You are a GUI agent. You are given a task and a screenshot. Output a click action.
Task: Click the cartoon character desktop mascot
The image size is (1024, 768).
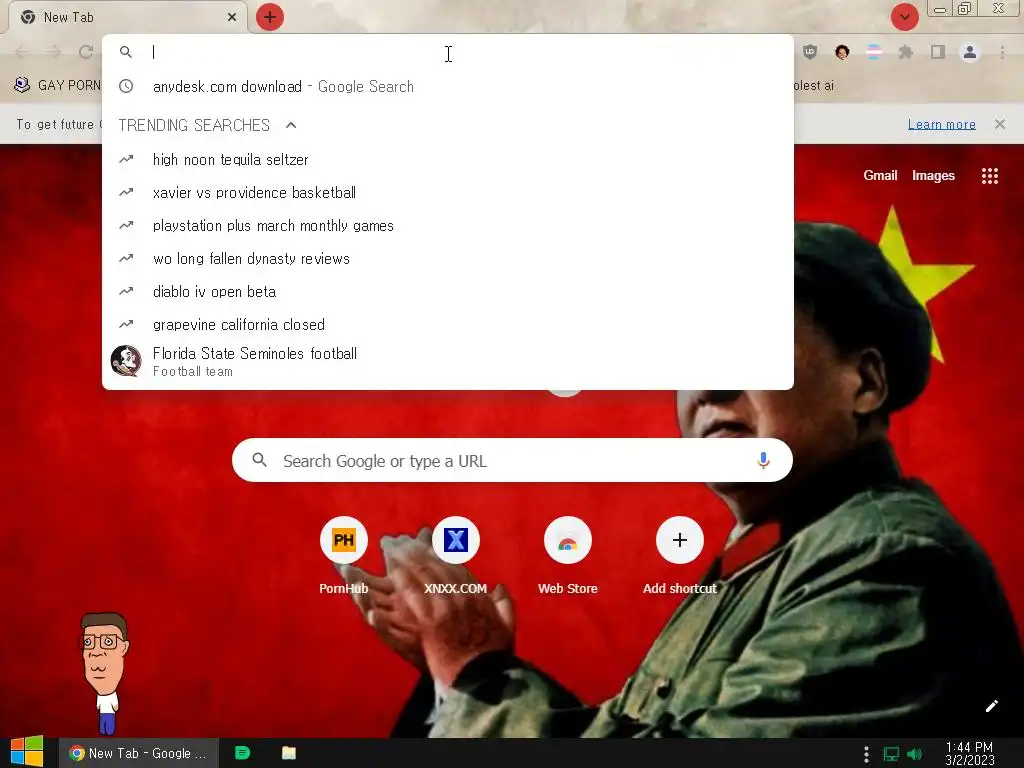pyautogui.click(x=104, y=673)
